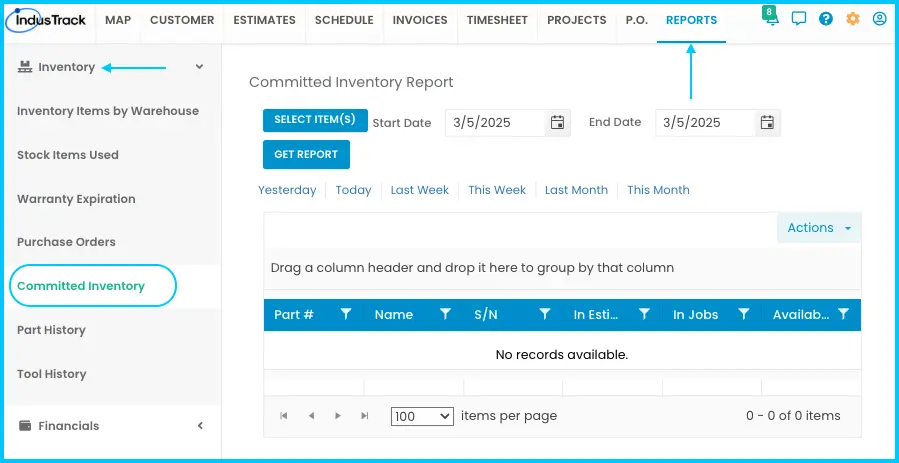Open the Start Date calendar picker
The height and width of the screenshot is (463, 899).
(x=557, y=122)
